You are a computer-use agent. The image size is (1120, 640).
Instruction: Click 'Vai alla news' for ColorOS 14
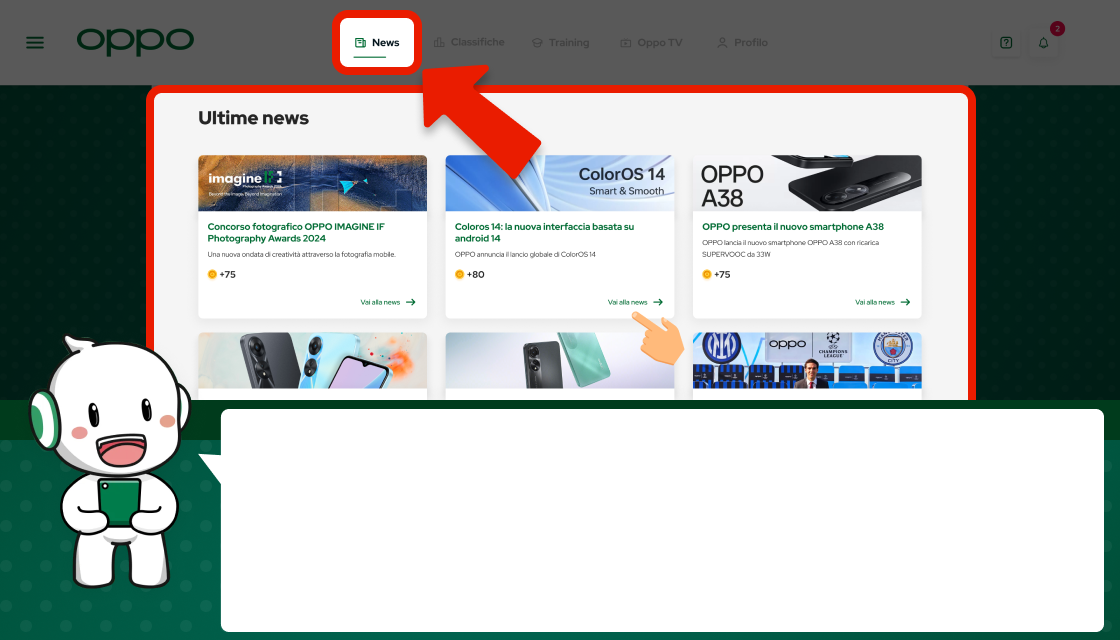pos(635,302)
